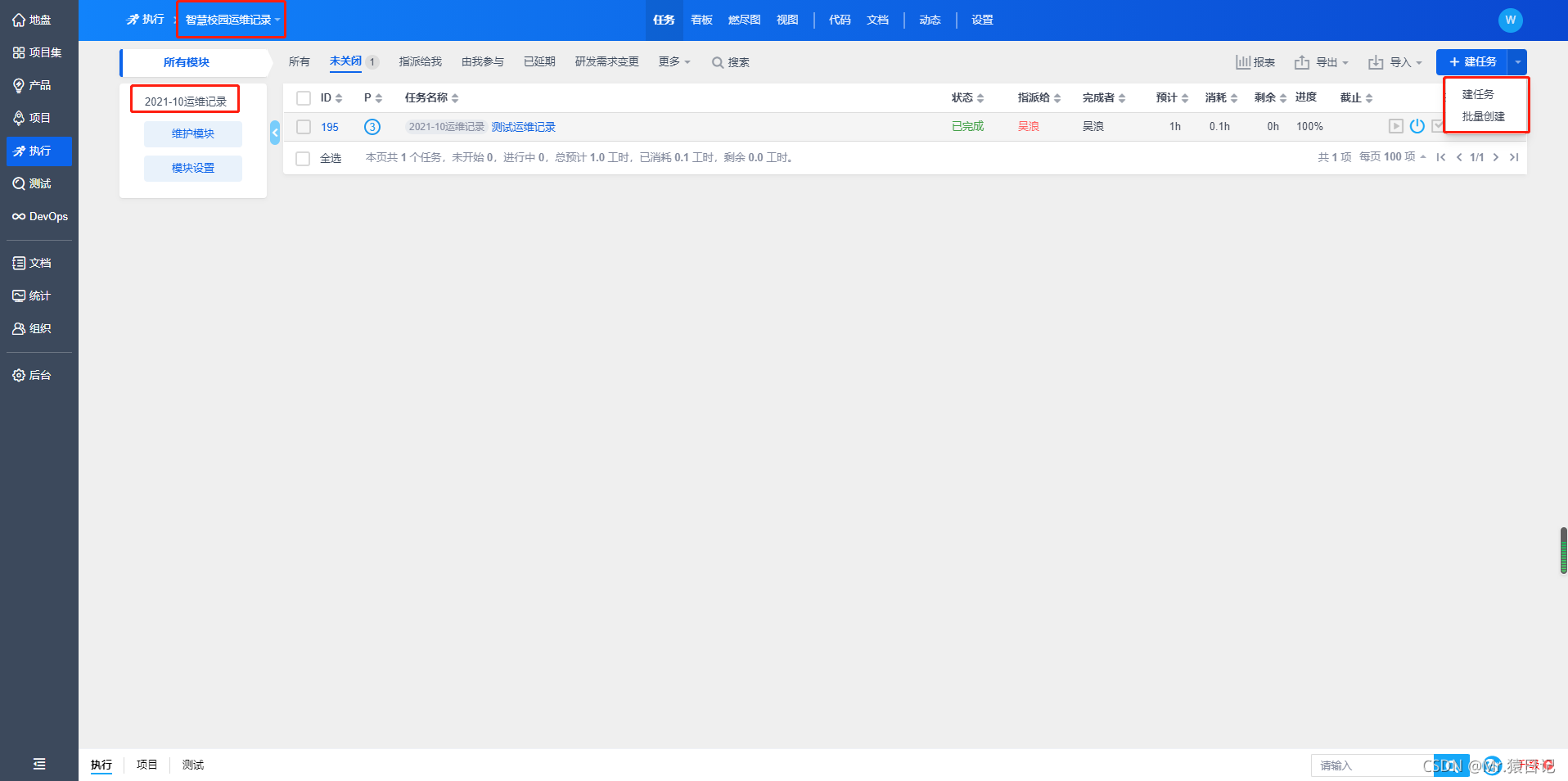Sort by 状态 column
This screenshot has height=781, width=1568.
coord(967,98)
